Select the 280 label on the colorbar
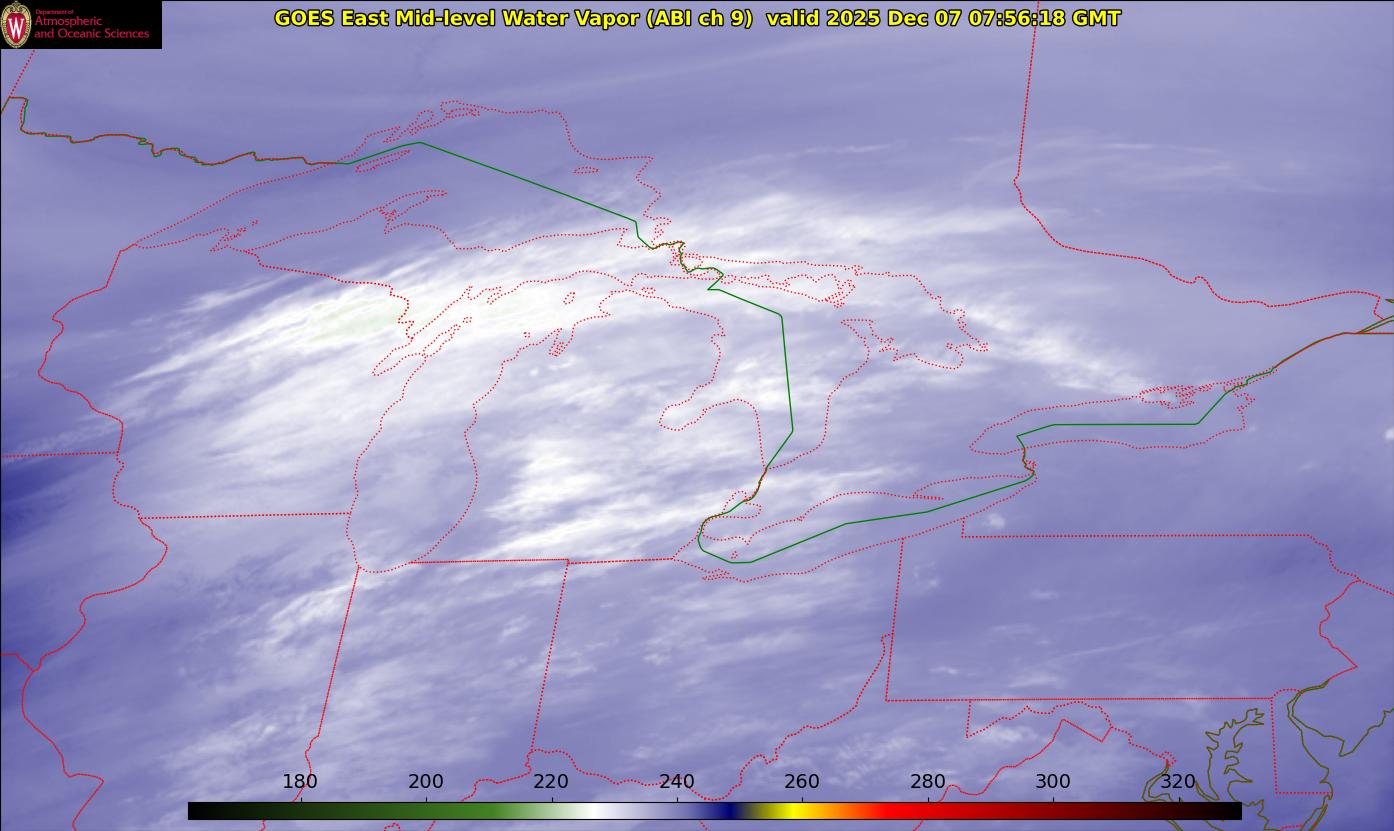This screenshot has height=831, width=1394. coord(928,781)
